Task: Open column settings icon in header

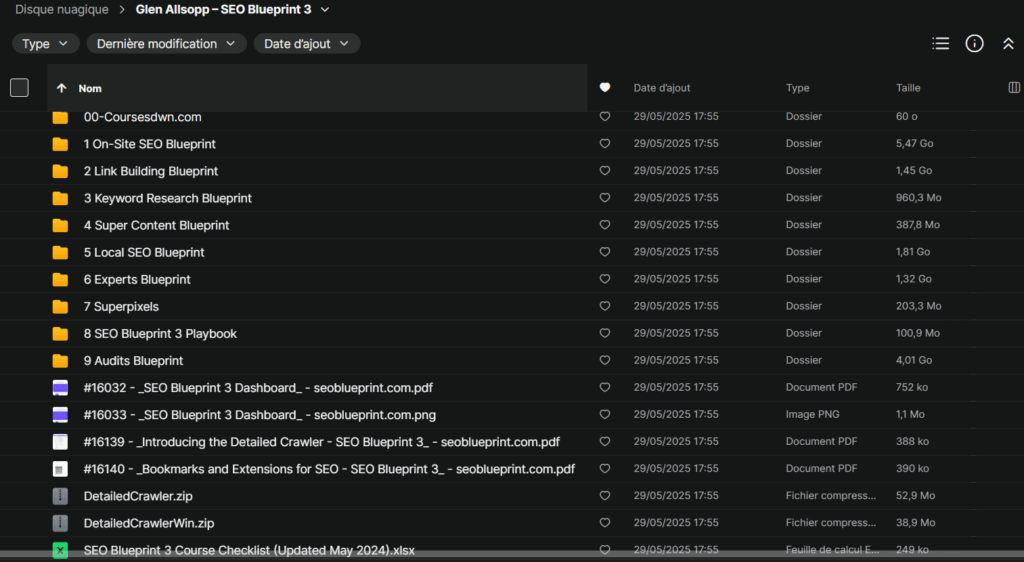Action: tap(1014, 87)
